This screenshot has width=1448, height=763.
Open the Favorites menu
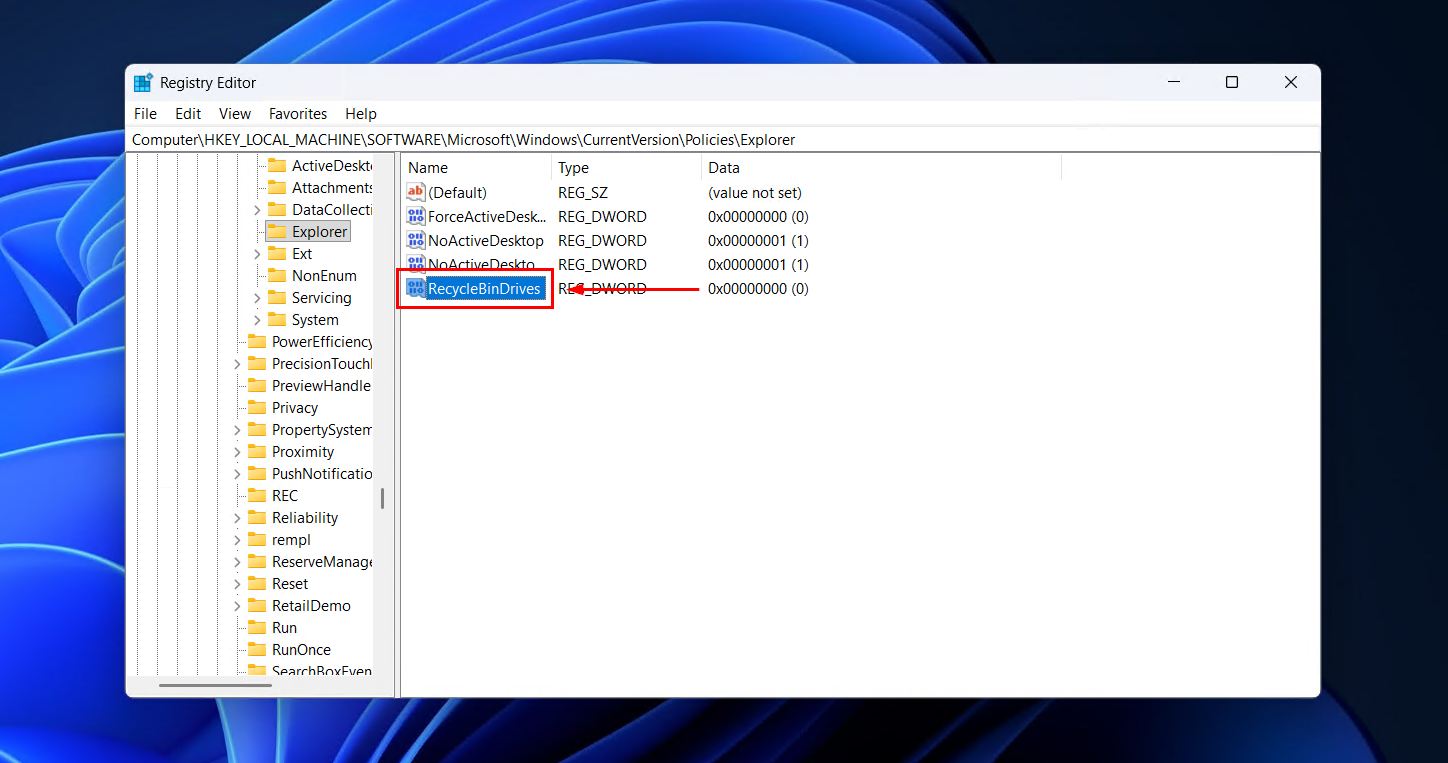pyautogui.click(x=297, y=113)
